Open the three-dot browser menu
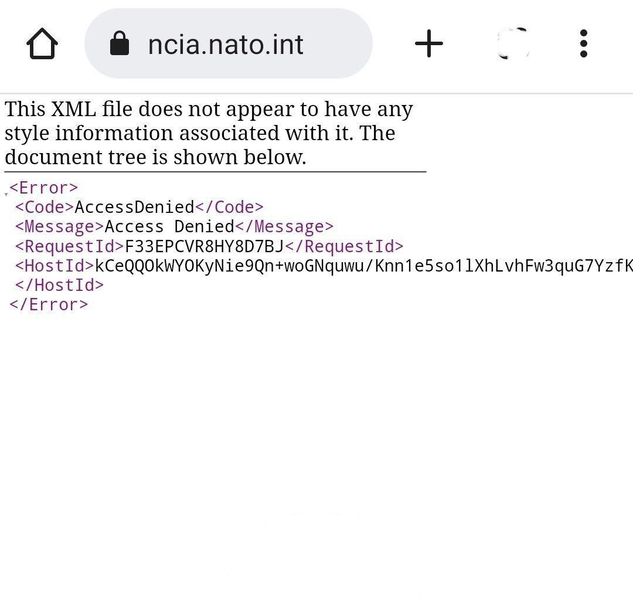Viewport: 633px width, 600px height. point(583,43)
